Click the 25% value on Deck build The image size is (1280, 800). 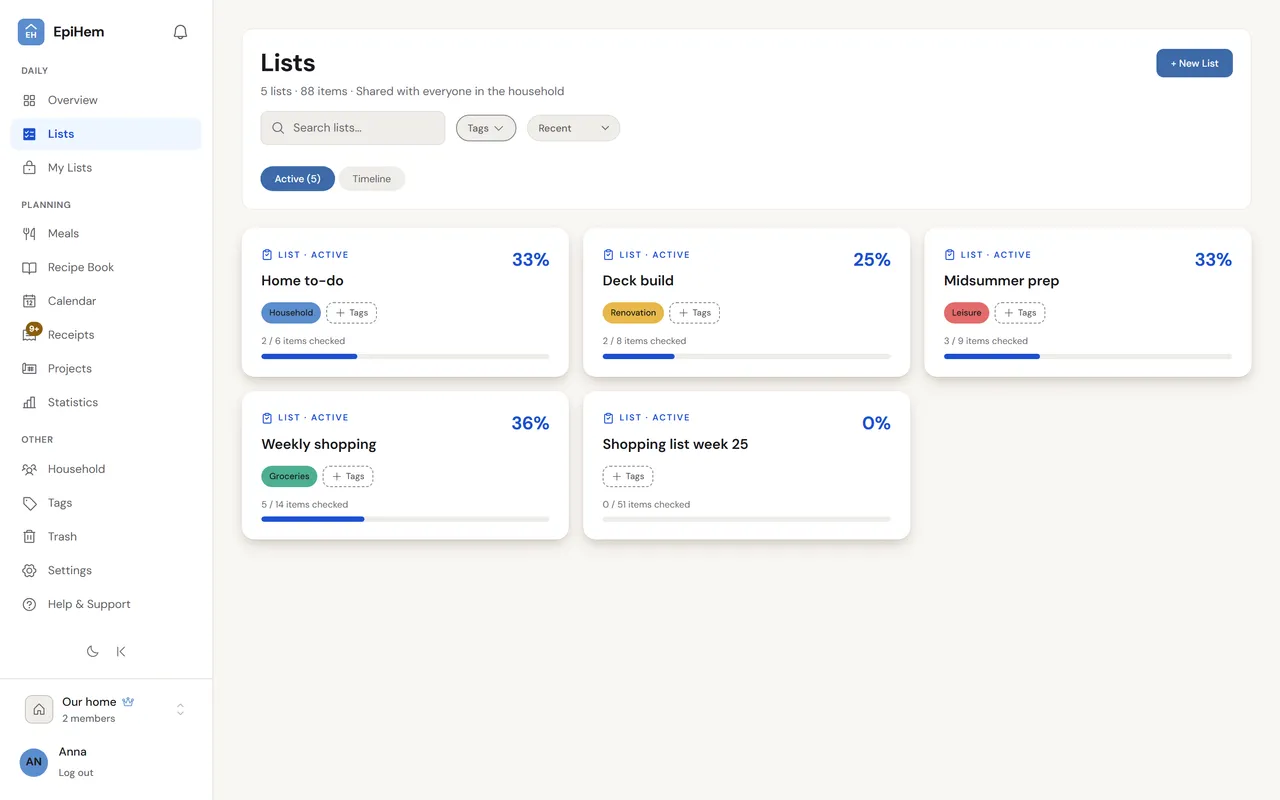872,260
